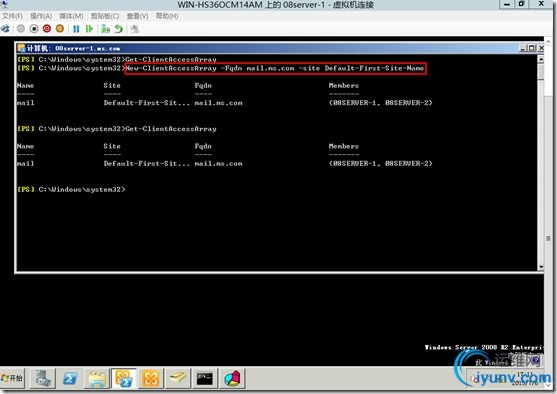Select Exchange Management Shell taskbar button

pos(124,378)
